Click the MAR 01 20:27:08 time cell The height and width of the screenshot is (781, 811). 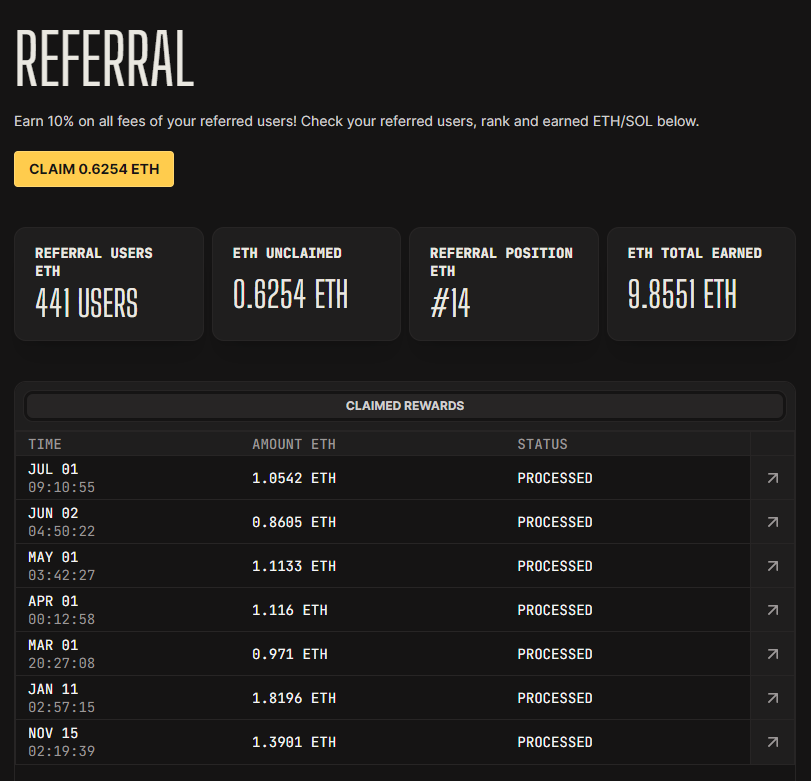[62, 654]
